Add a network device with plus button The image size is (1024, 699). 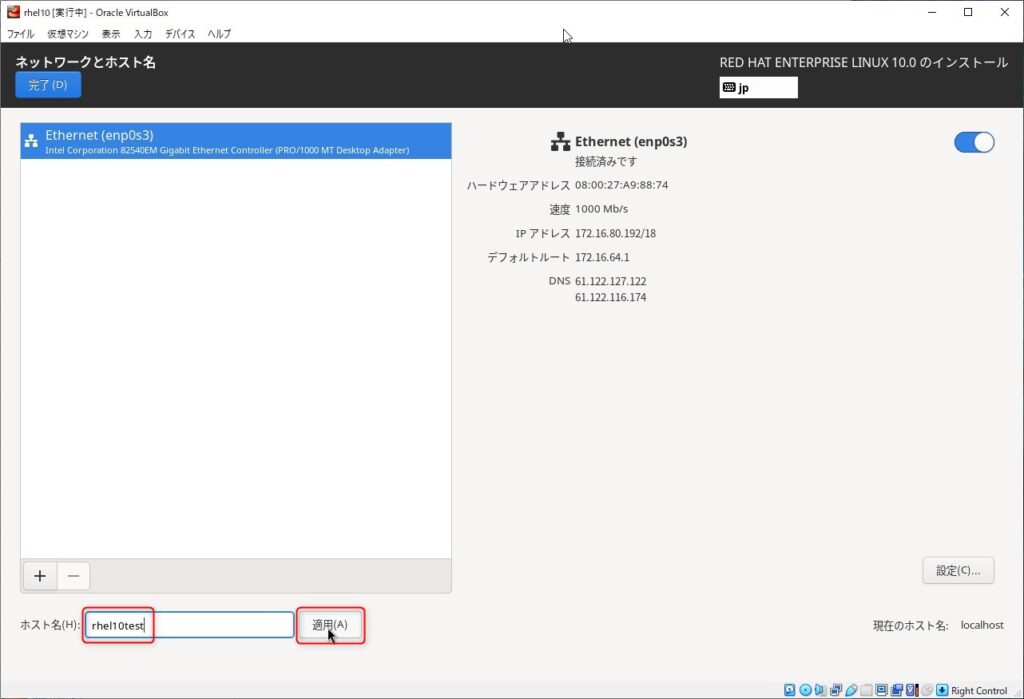[x=40, y=576]
